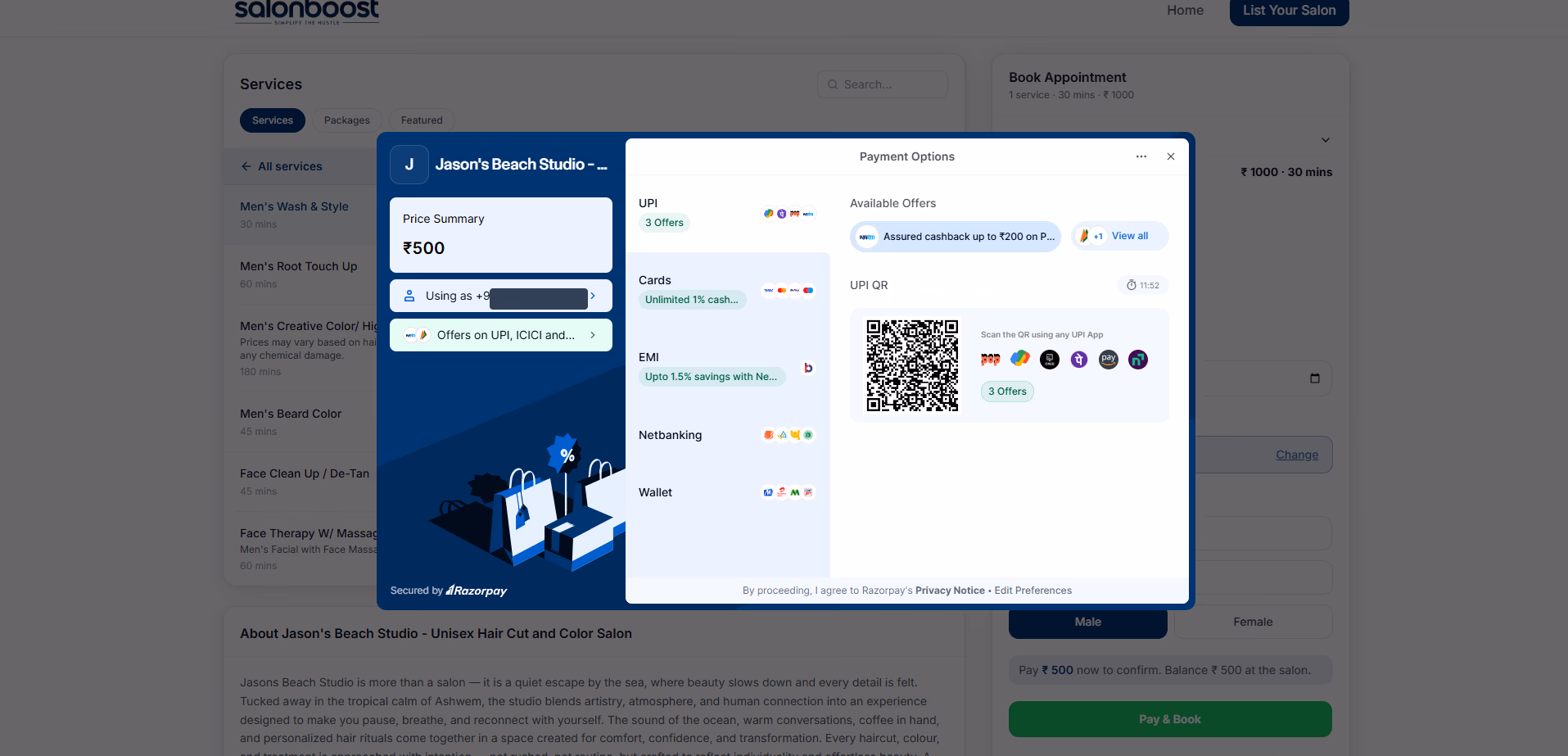Screen dimensions: 1568x756
Task: Click the UPI QR countdown timer icon
Action: point(1132,285)
